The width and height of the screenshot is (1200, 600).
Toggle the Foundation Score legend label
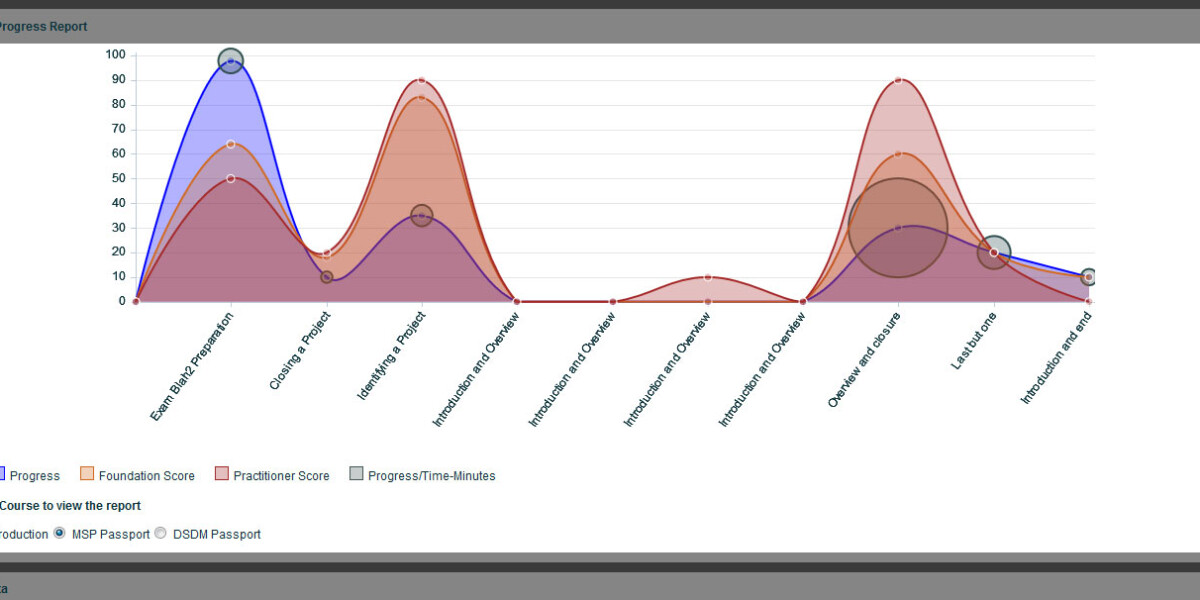[146, 476]
